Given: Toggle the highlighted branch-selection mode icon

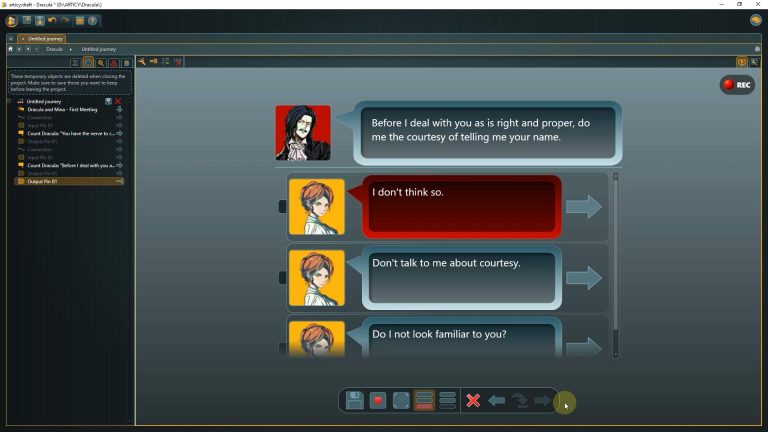Looking at the screenshot, I should pyautogui.click(x=424, y=400).
